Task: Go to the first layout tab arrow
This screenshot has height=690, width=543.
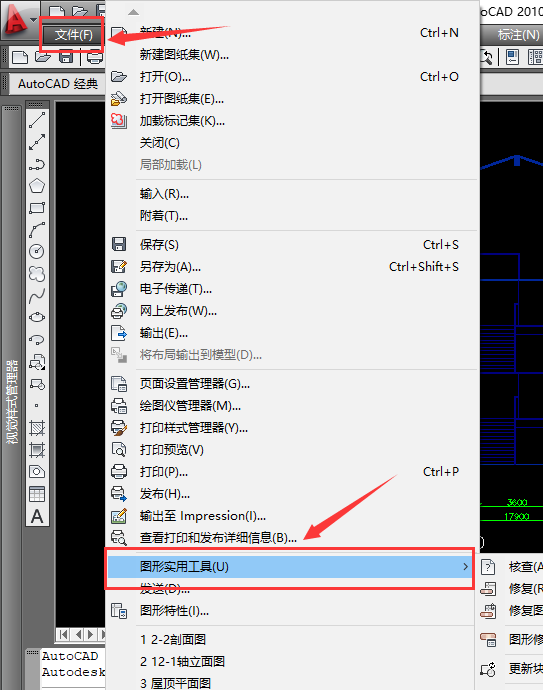Action: coord(63,634)
